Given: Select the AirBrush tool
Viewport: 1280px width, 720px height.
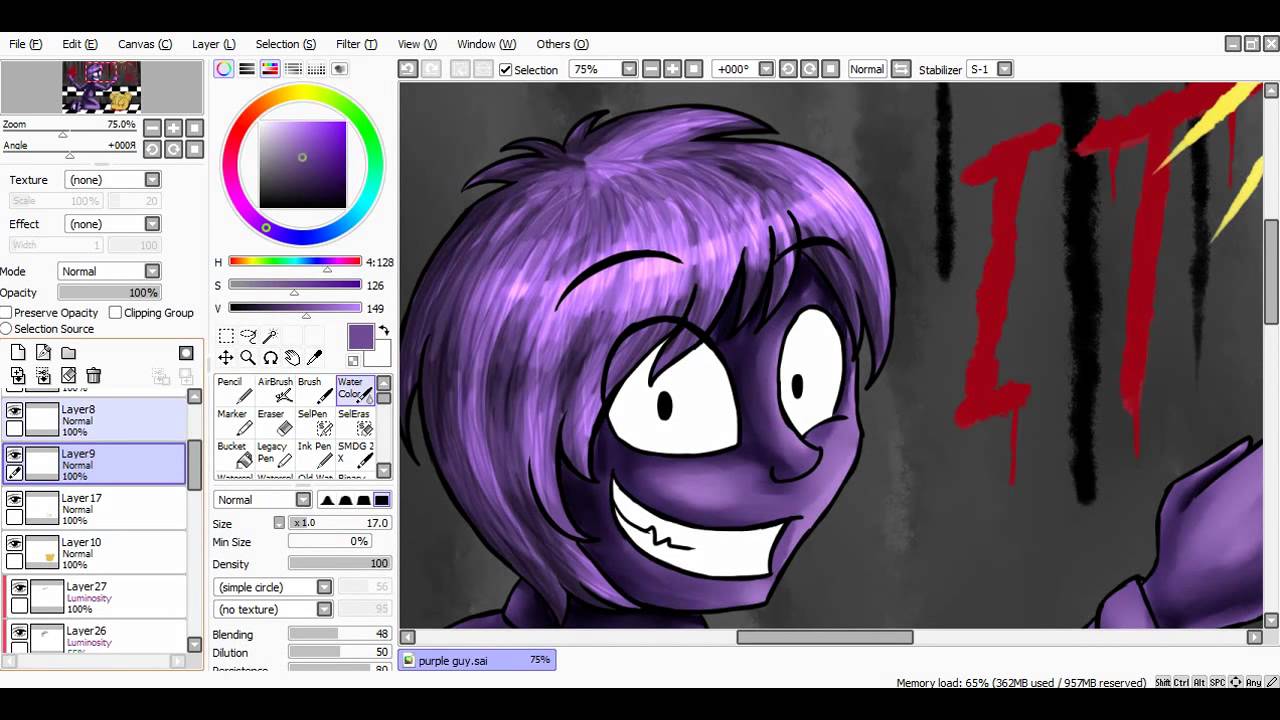Looking at the screenshot, I should tap(275, 390).
